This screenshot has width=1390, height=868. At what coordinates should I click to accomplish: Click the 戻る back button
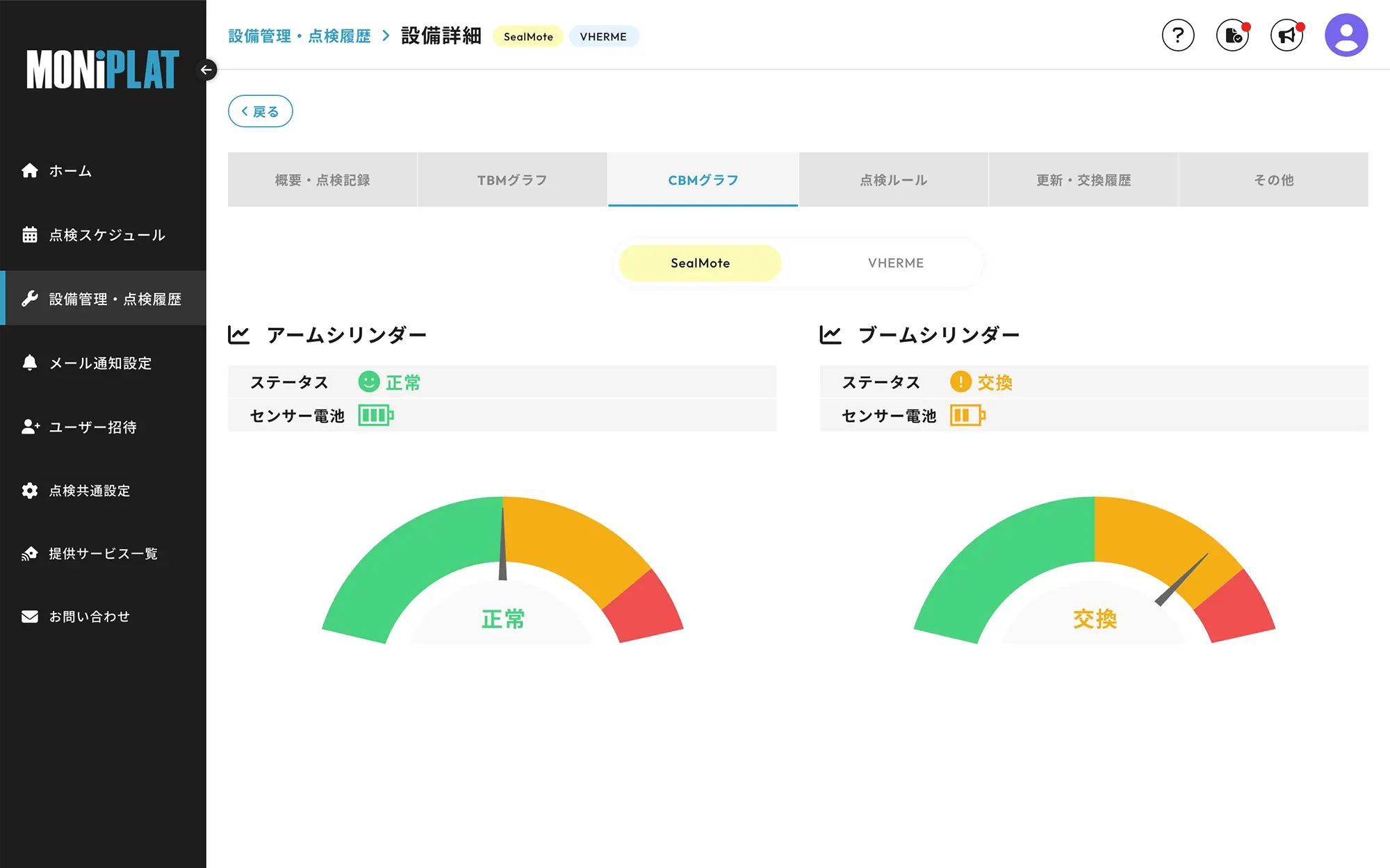pos(260,111)
